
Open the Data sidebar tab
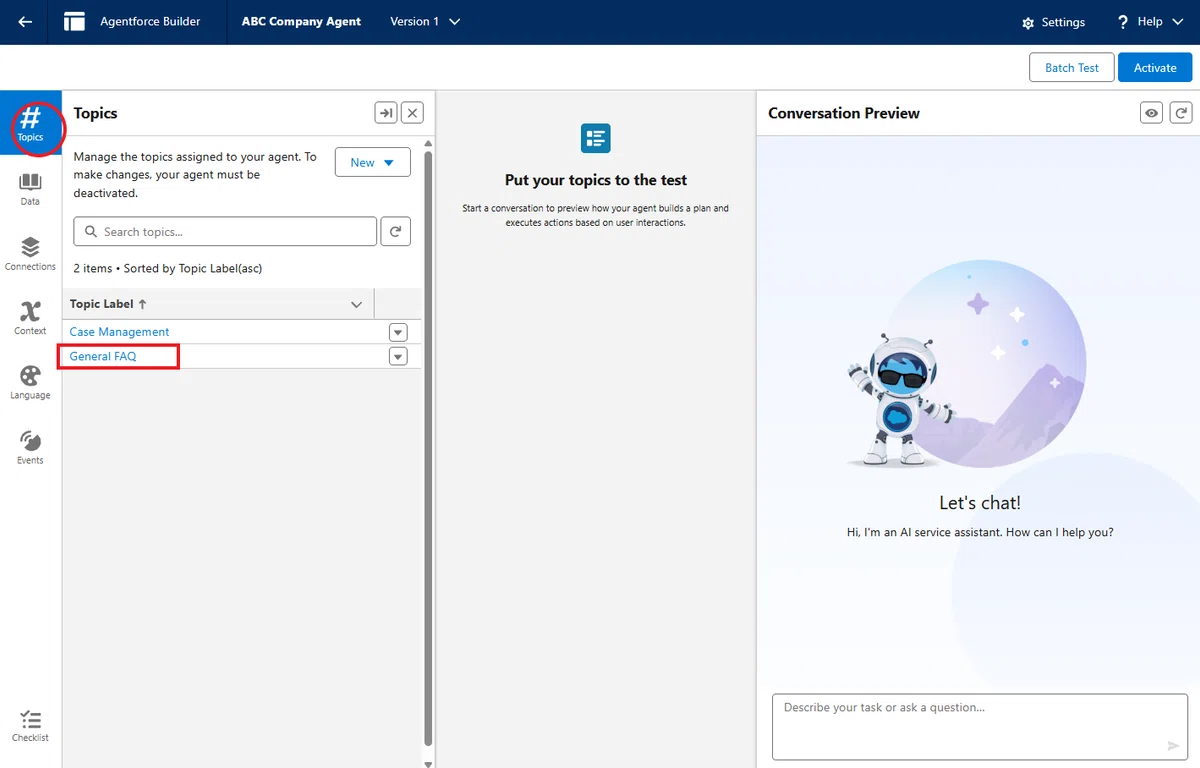30,189
